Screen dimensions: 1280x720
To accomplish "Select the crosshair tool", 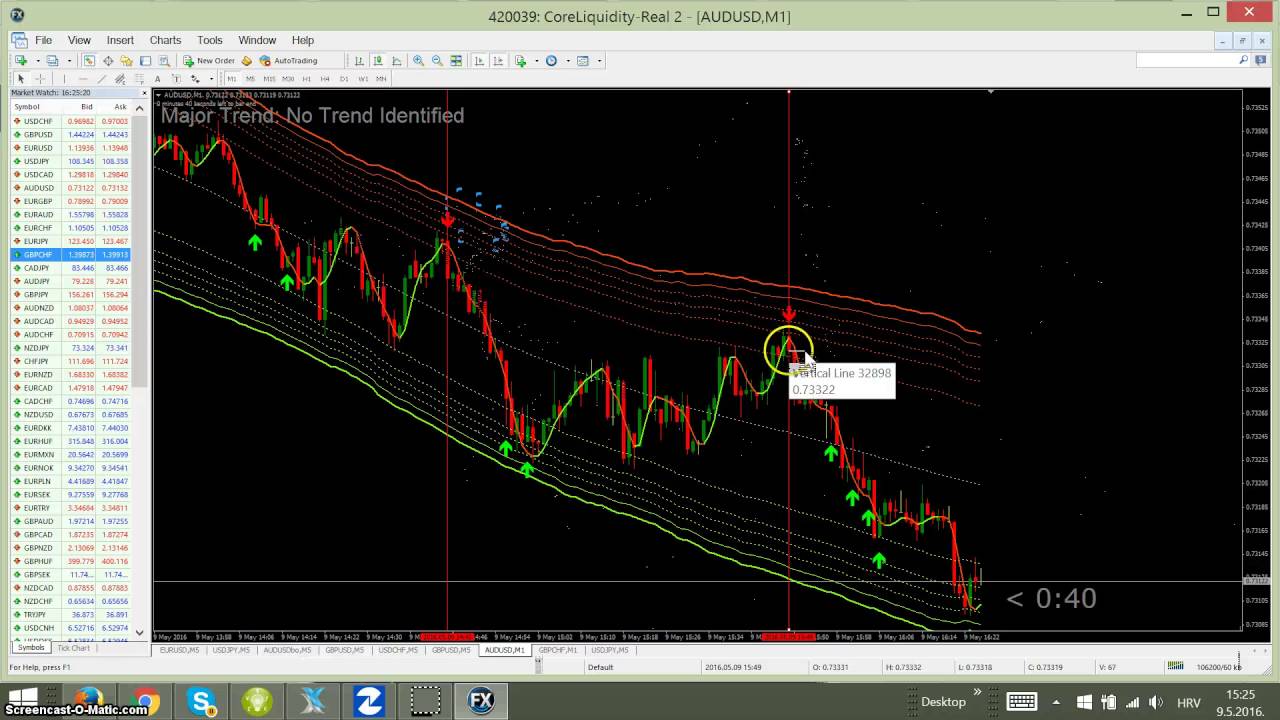I will tap(40, 79).
